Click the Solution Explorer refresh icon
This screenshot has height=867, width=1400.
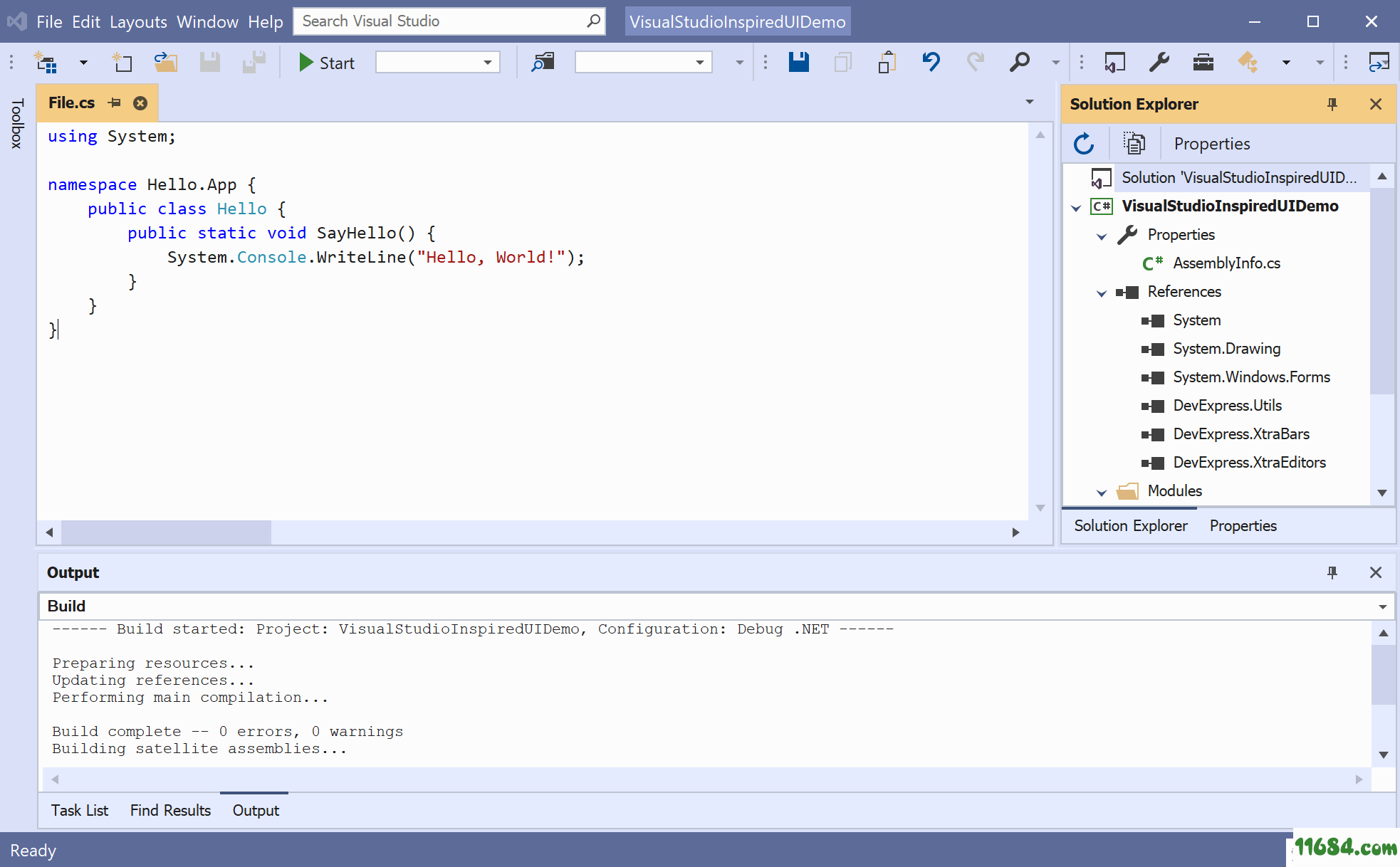tap(1085, 142)
